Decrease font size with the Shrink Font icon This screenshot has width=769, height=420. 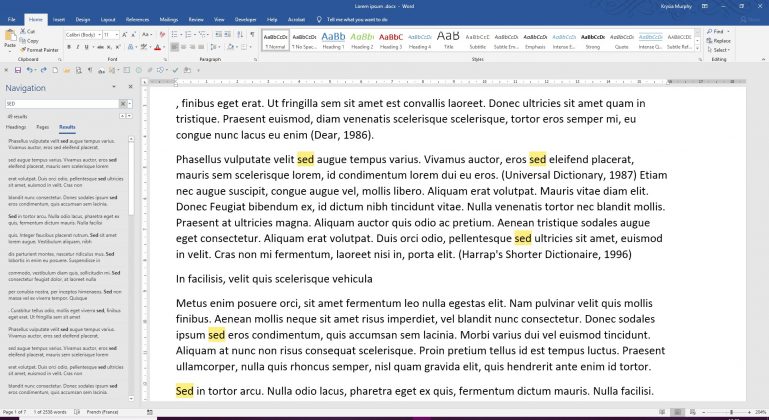tap(133, 35)
